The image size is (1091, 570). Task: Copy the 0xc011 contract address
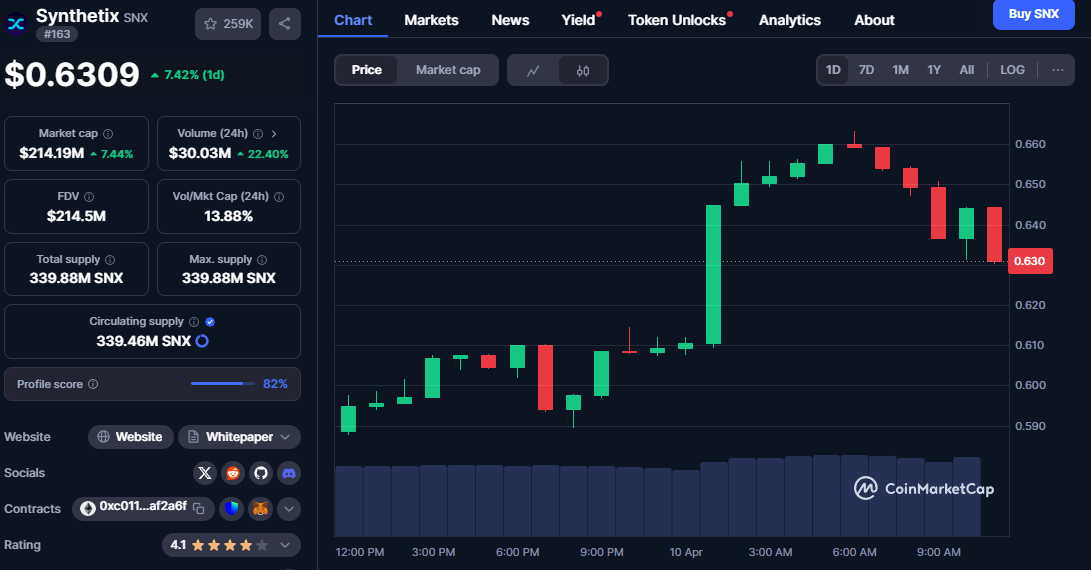coord(198,508)
